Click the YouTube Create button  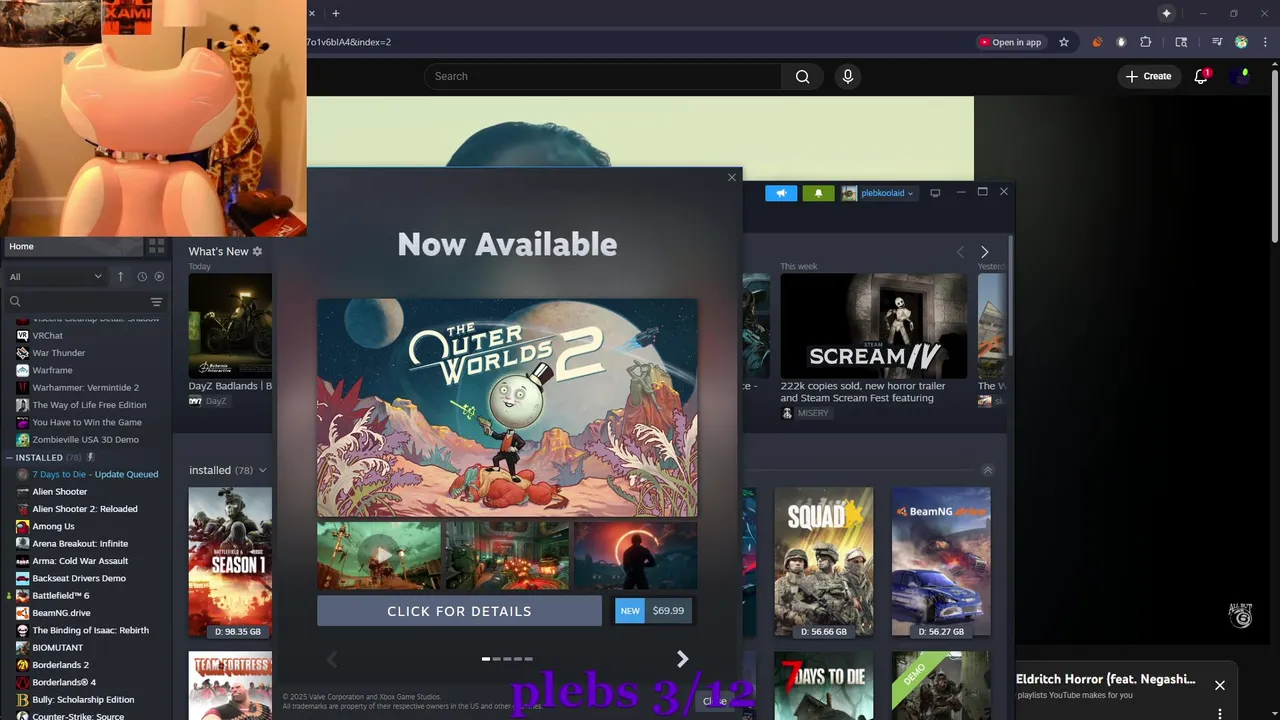pos(1148,76)
